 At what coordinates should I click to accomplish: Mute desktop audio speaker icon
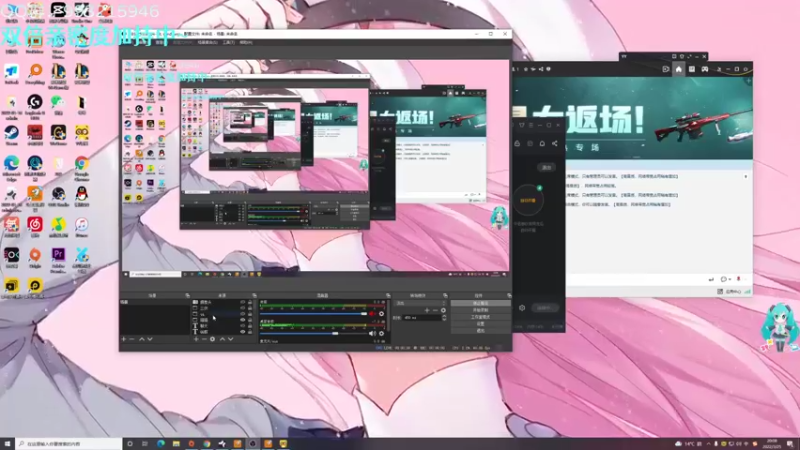[372, 333]
